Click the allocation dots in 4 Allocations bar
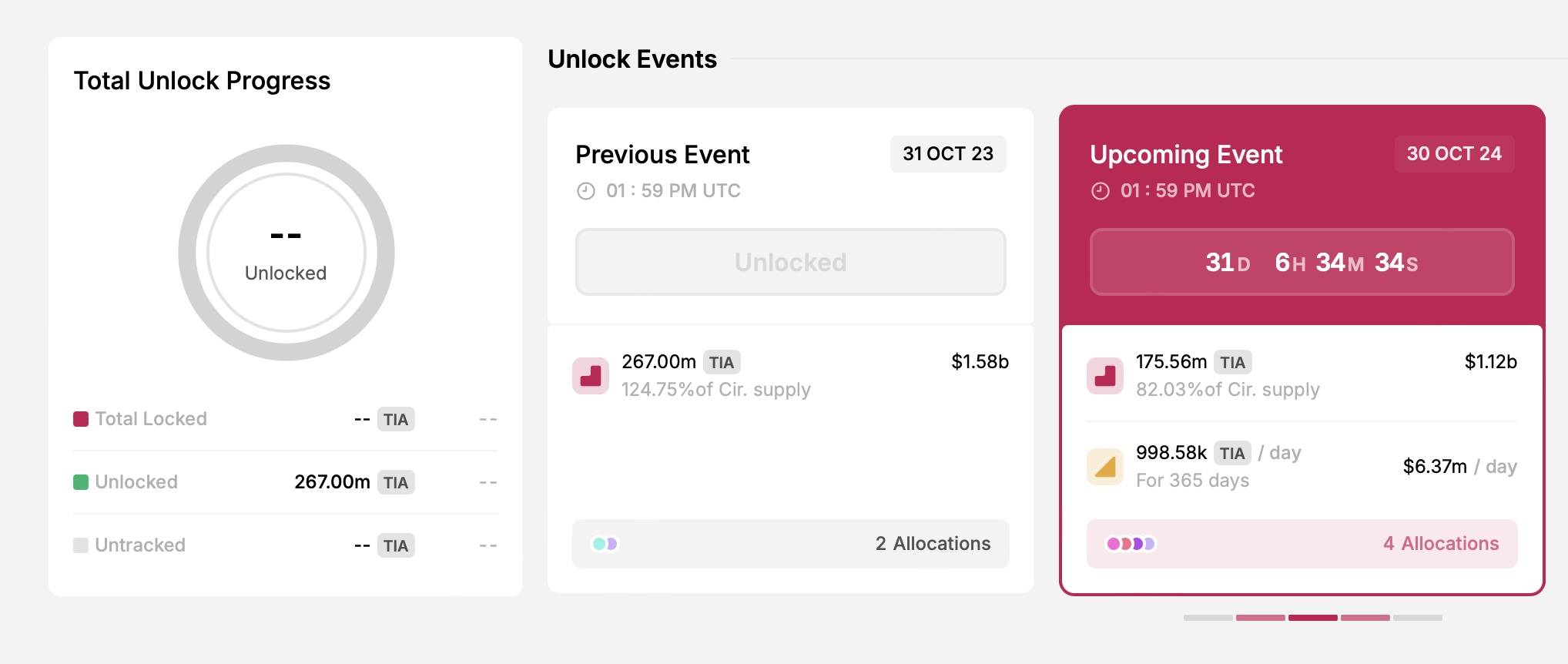 (x=1131, y=544)
